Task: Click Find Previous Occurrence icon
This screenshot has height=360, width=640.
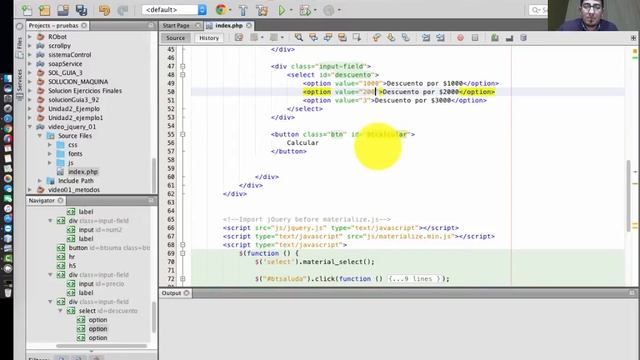Action: point(313,38)
